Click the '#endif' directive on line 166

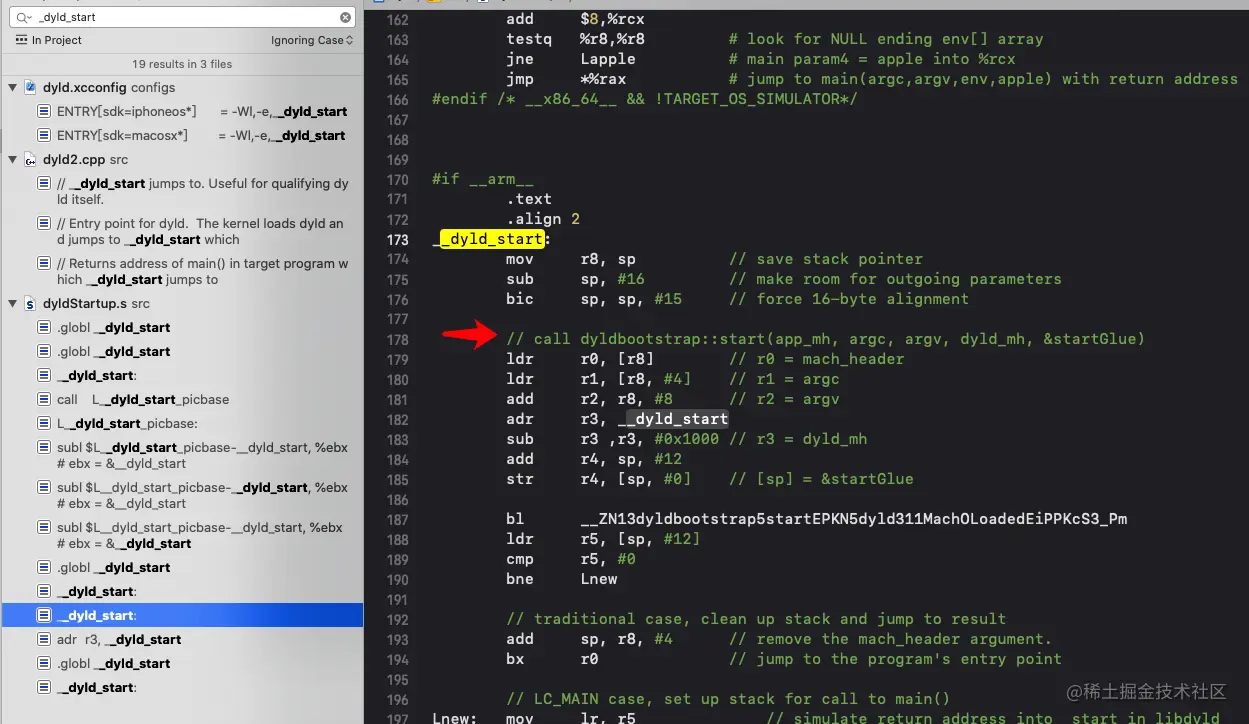pos(644,99)
